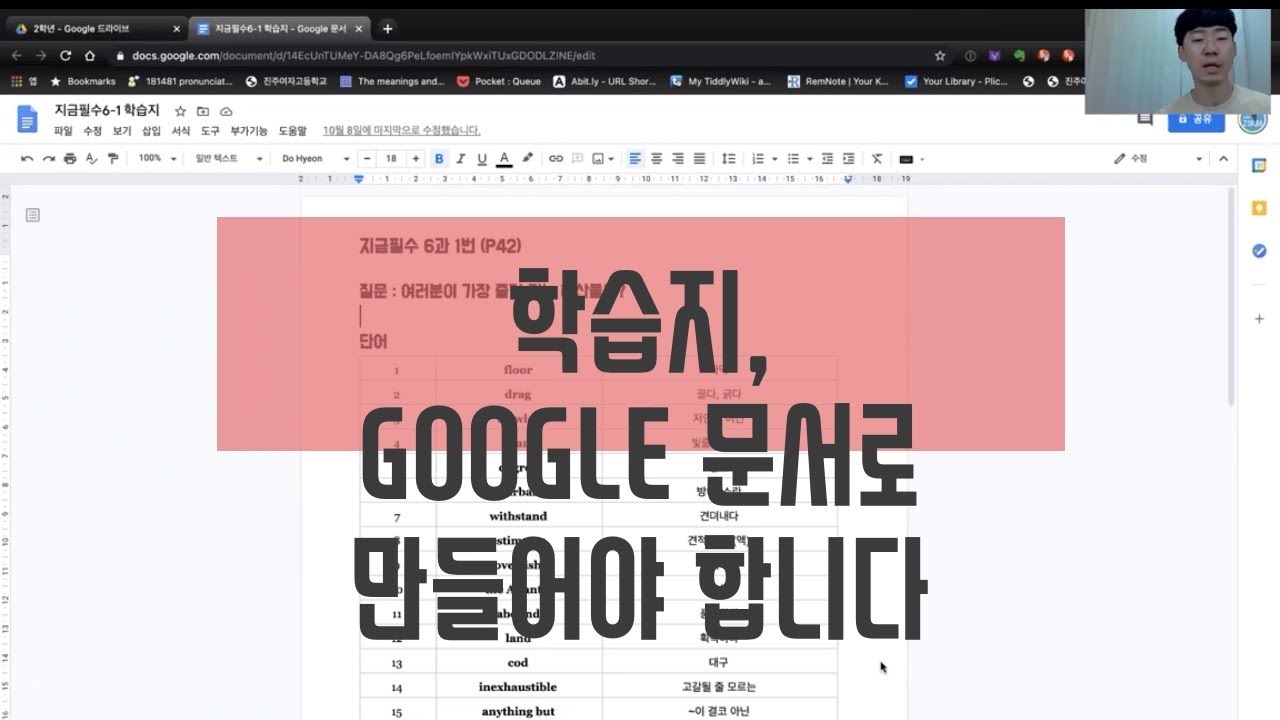Click the Undo arrow in the toolbar
The height and width of the screenshot is (720, 1280).
pos(27,158)
